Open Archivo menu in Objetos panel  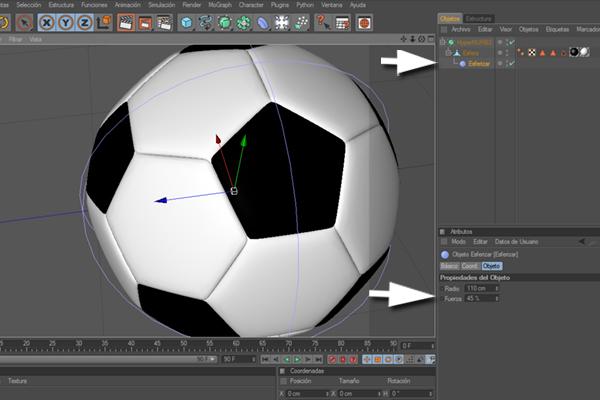coord(461,29)
